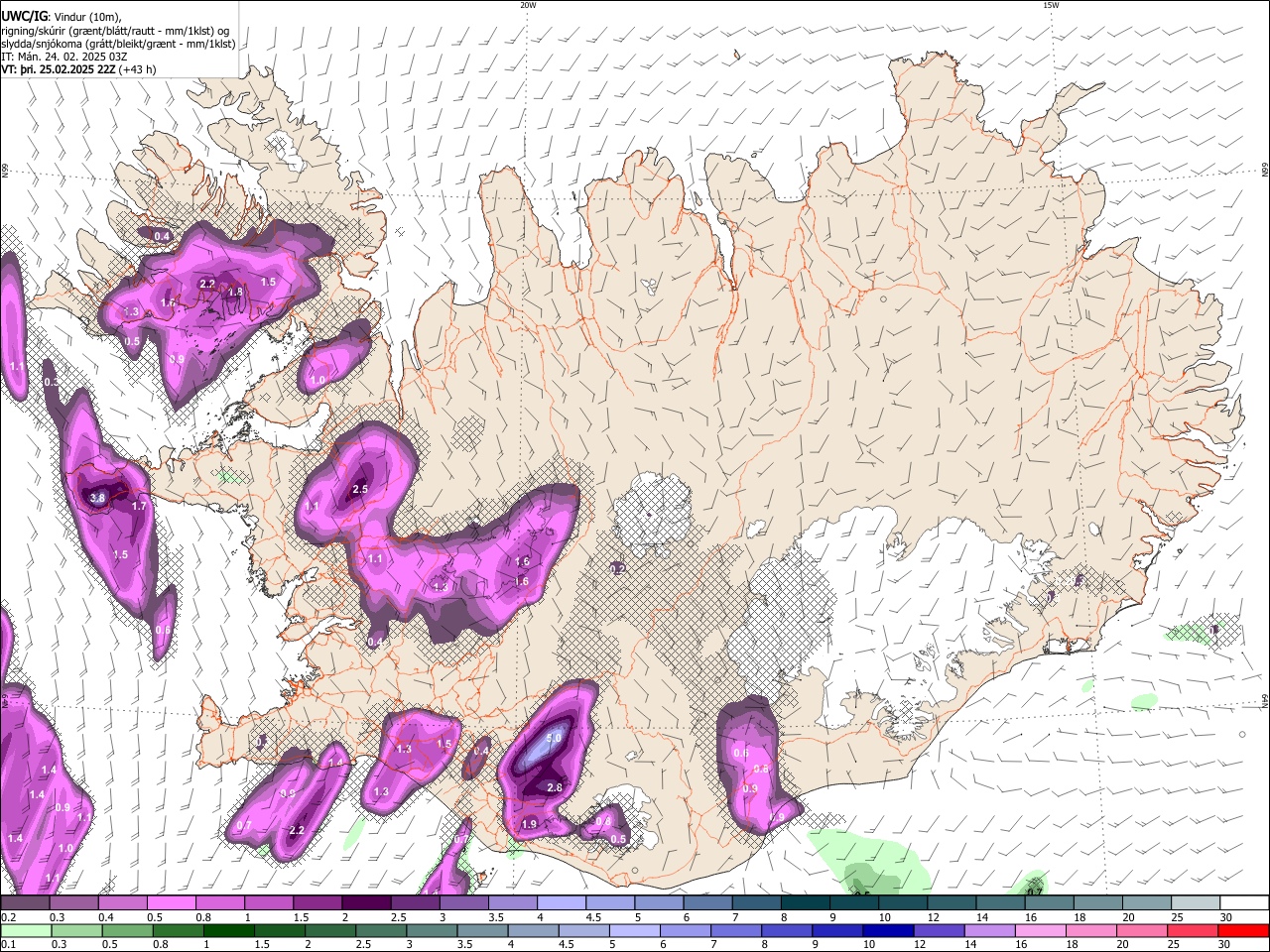Click the 3.8 precipitation value on the map
This screenshot has width=1270, height=952.
97,498
